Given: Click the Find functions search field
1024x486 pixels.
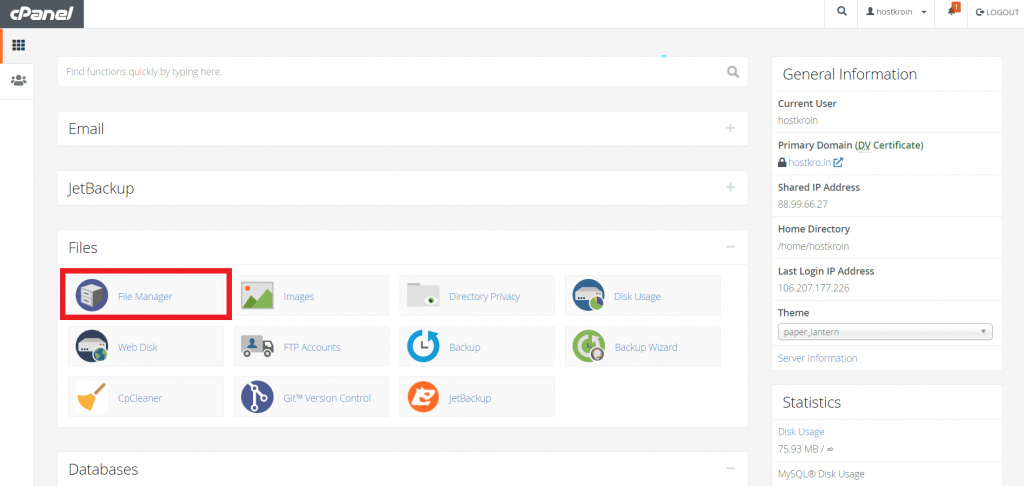Looking at the screenshot, I should tap(392, 71).
